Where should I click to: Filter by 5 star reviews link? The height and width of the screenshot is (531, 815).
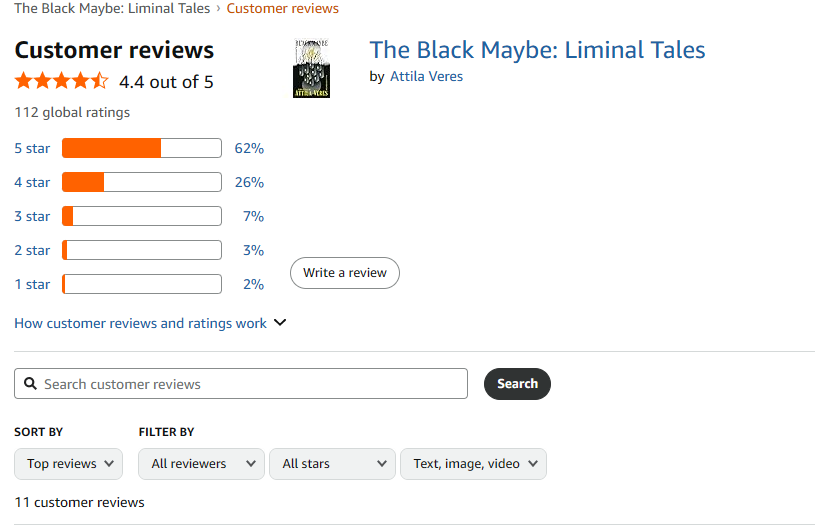32,148
